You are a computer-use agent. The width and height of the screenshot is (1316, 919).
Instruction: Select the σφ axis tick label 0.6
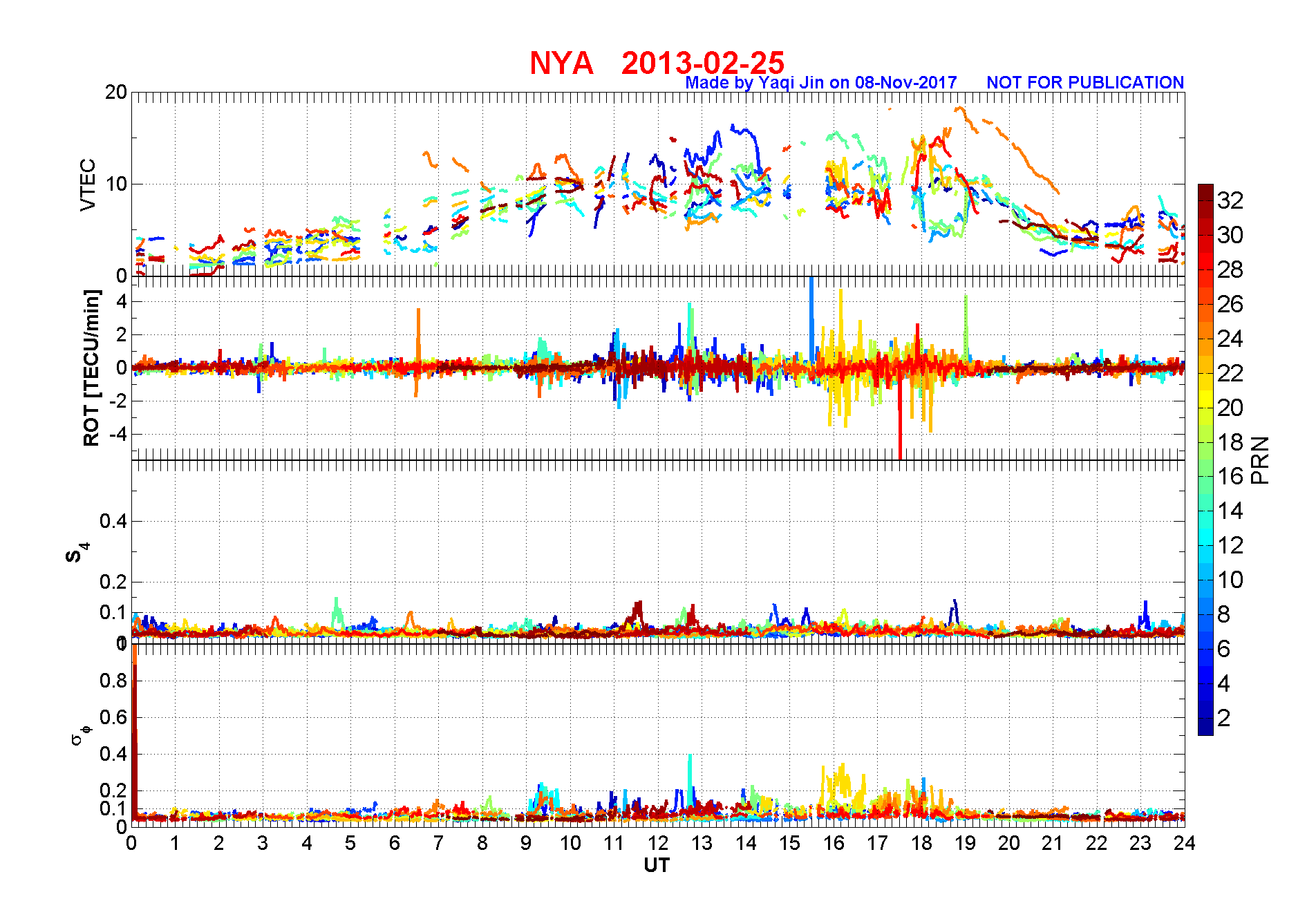point(113,717)
